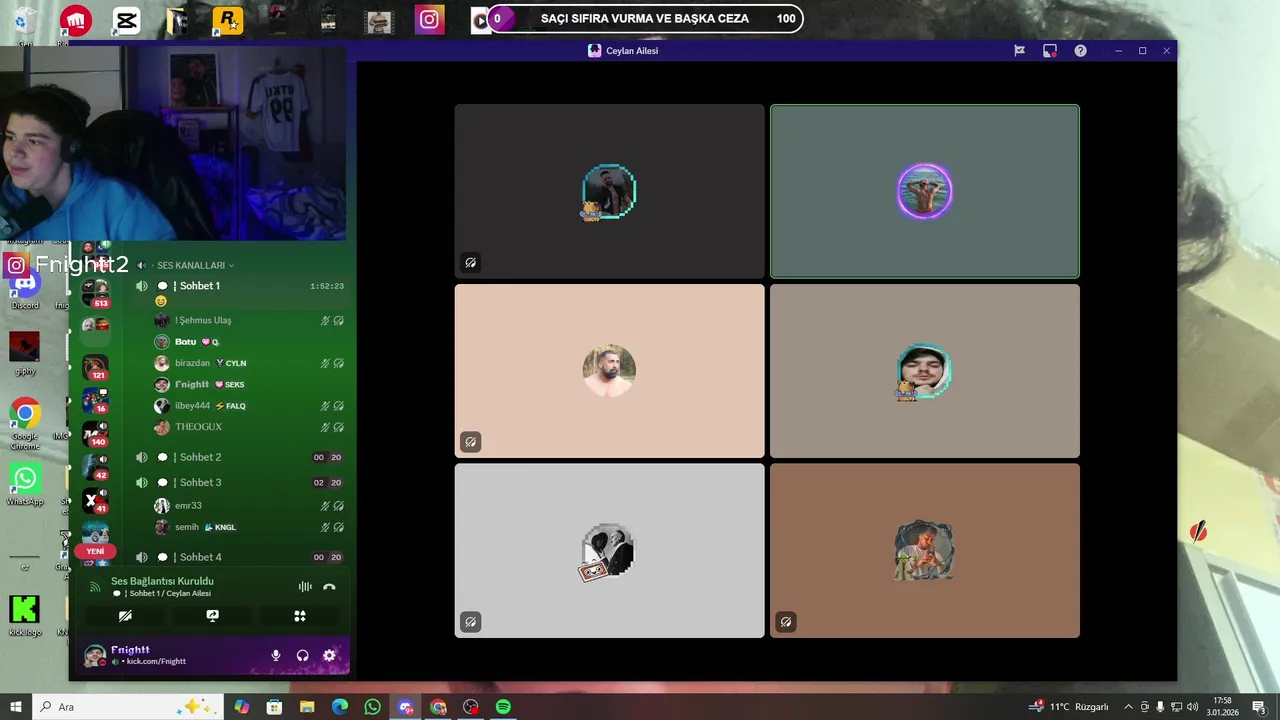Open voice activities launcher icon
This screenshot has height=720, width=1280.
pyautogui.click(x=299, y=616)
